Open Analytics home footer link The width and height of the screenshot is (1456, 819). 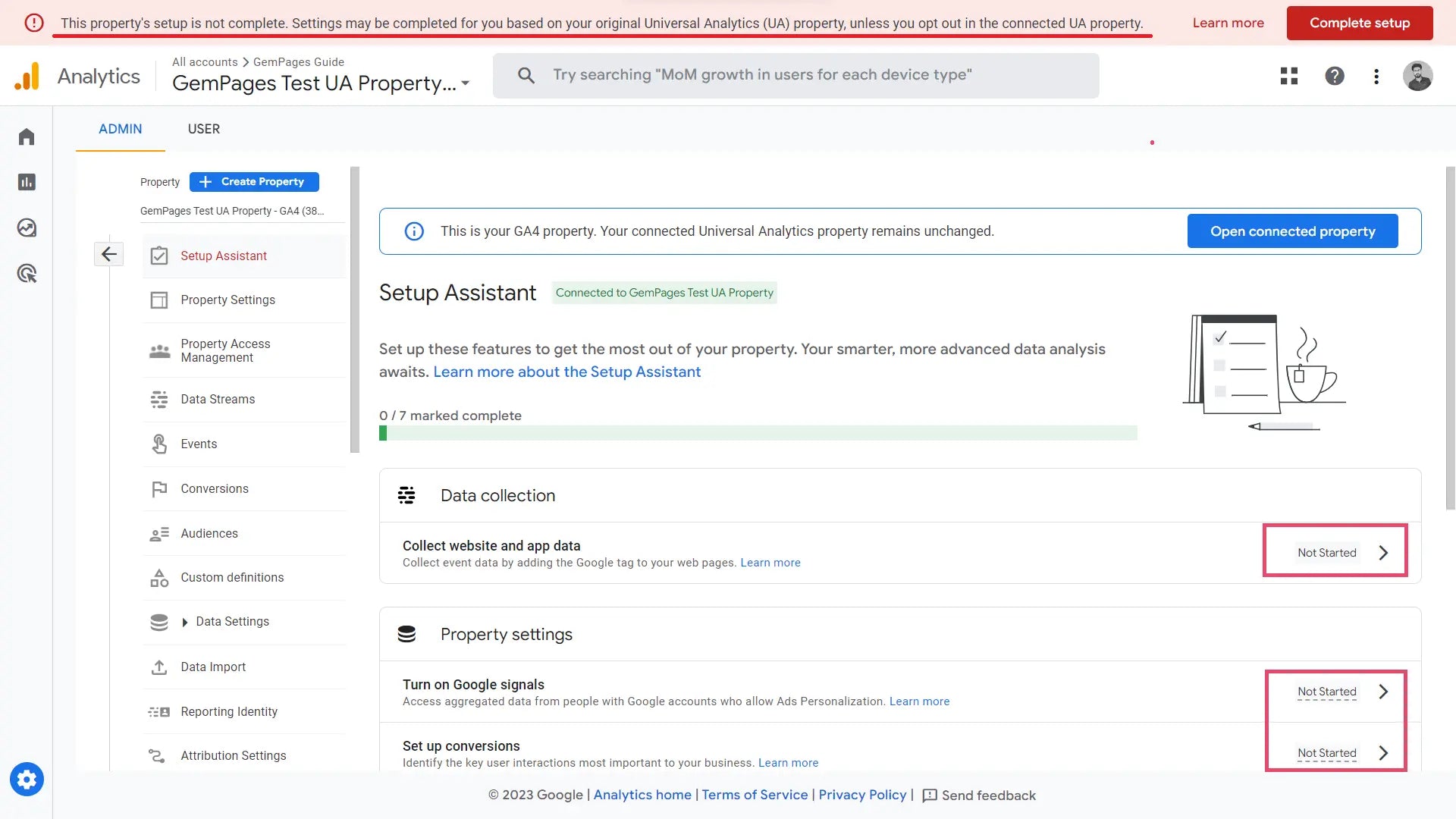click(x=642, y=795)
